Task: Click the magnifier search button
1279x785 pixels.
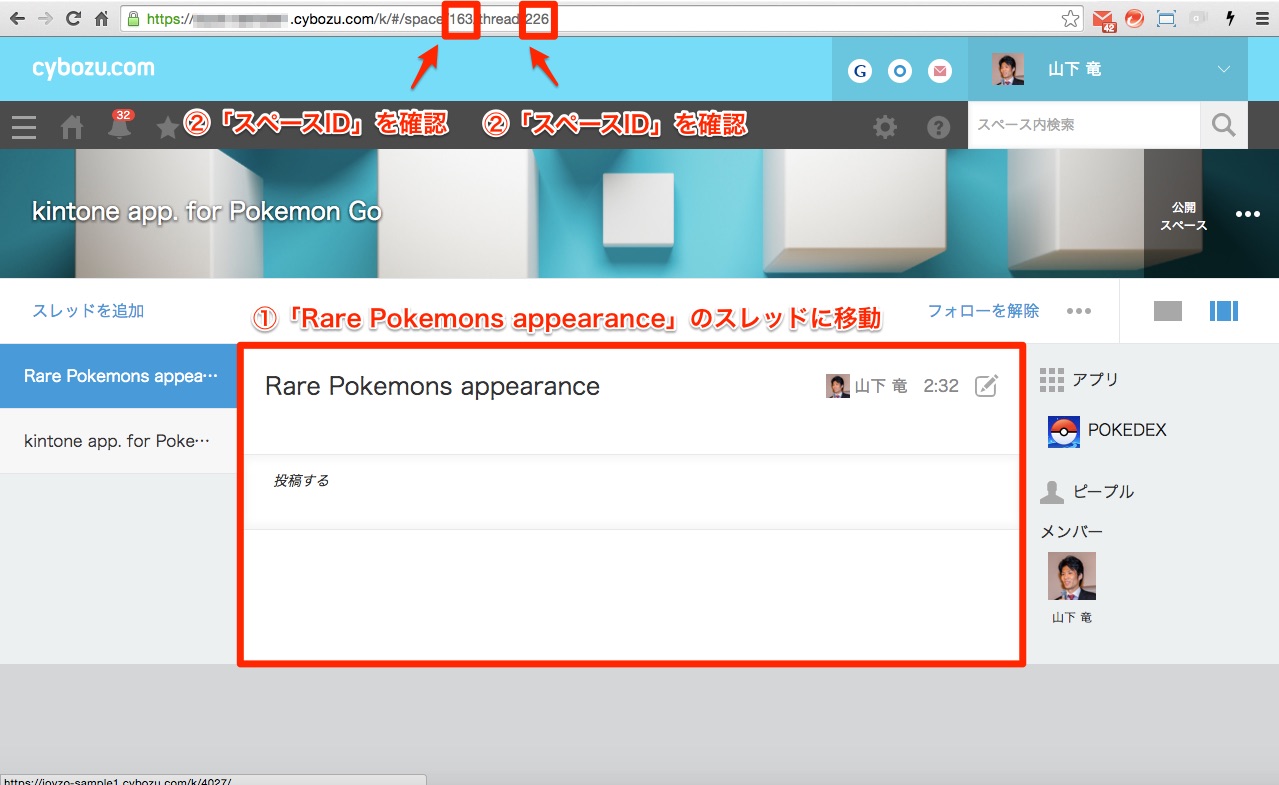Action: [1223, 125]
